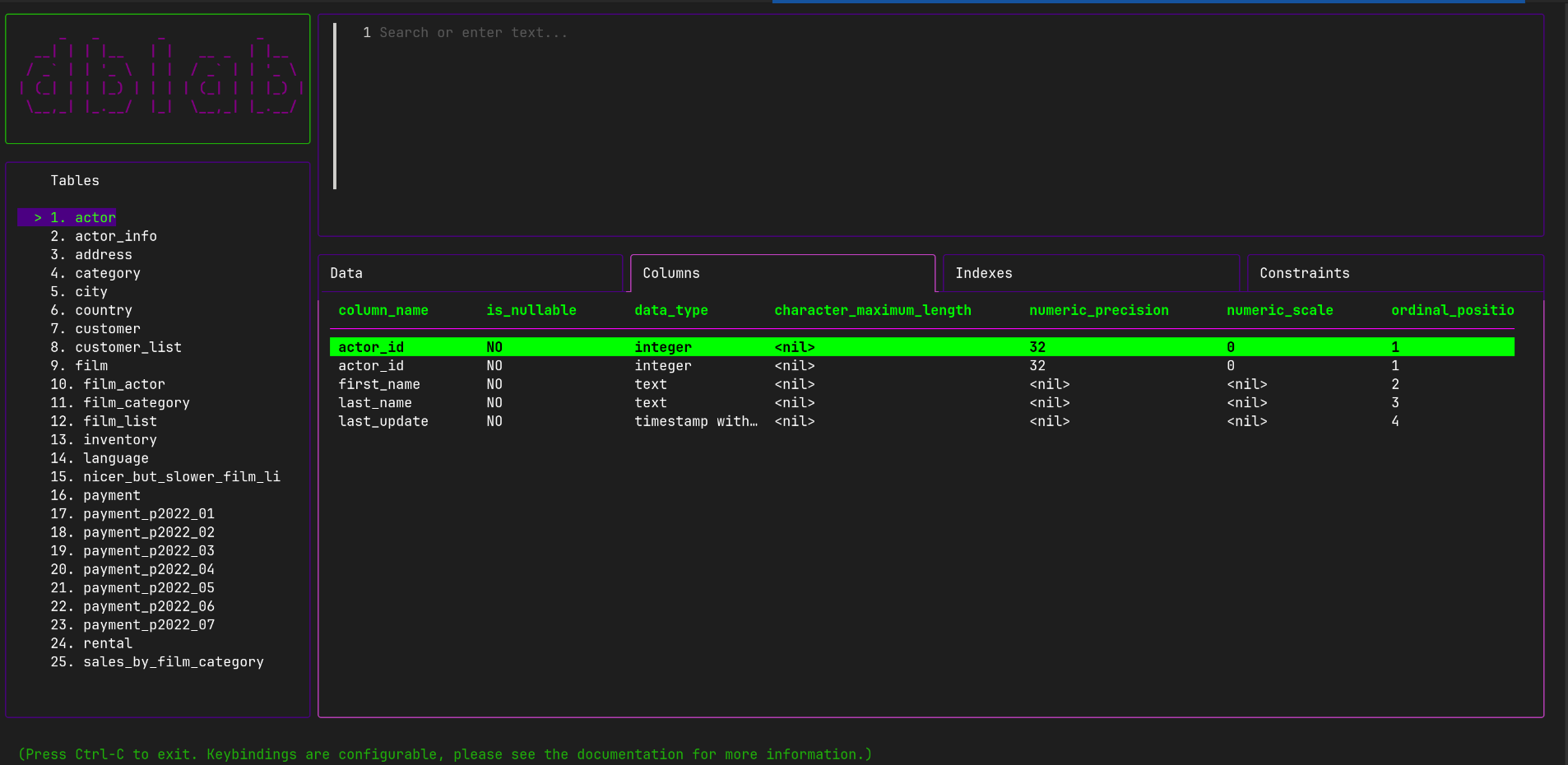Select table 7, customer
Screen dimensions: 1568x765
click(x=95, y=329)
